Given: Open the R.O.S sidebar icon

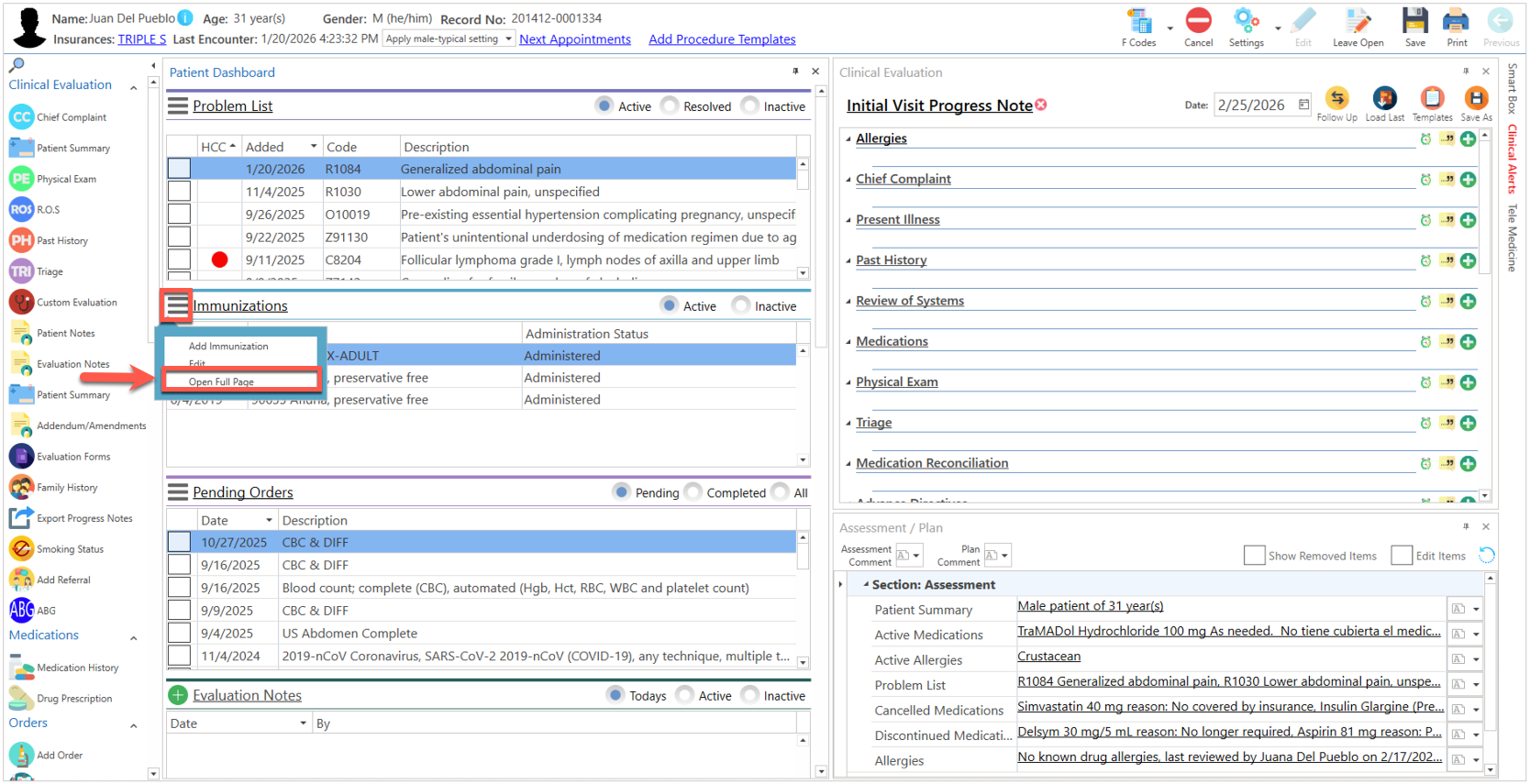Looking at the screenshot, I should point(21,209).
